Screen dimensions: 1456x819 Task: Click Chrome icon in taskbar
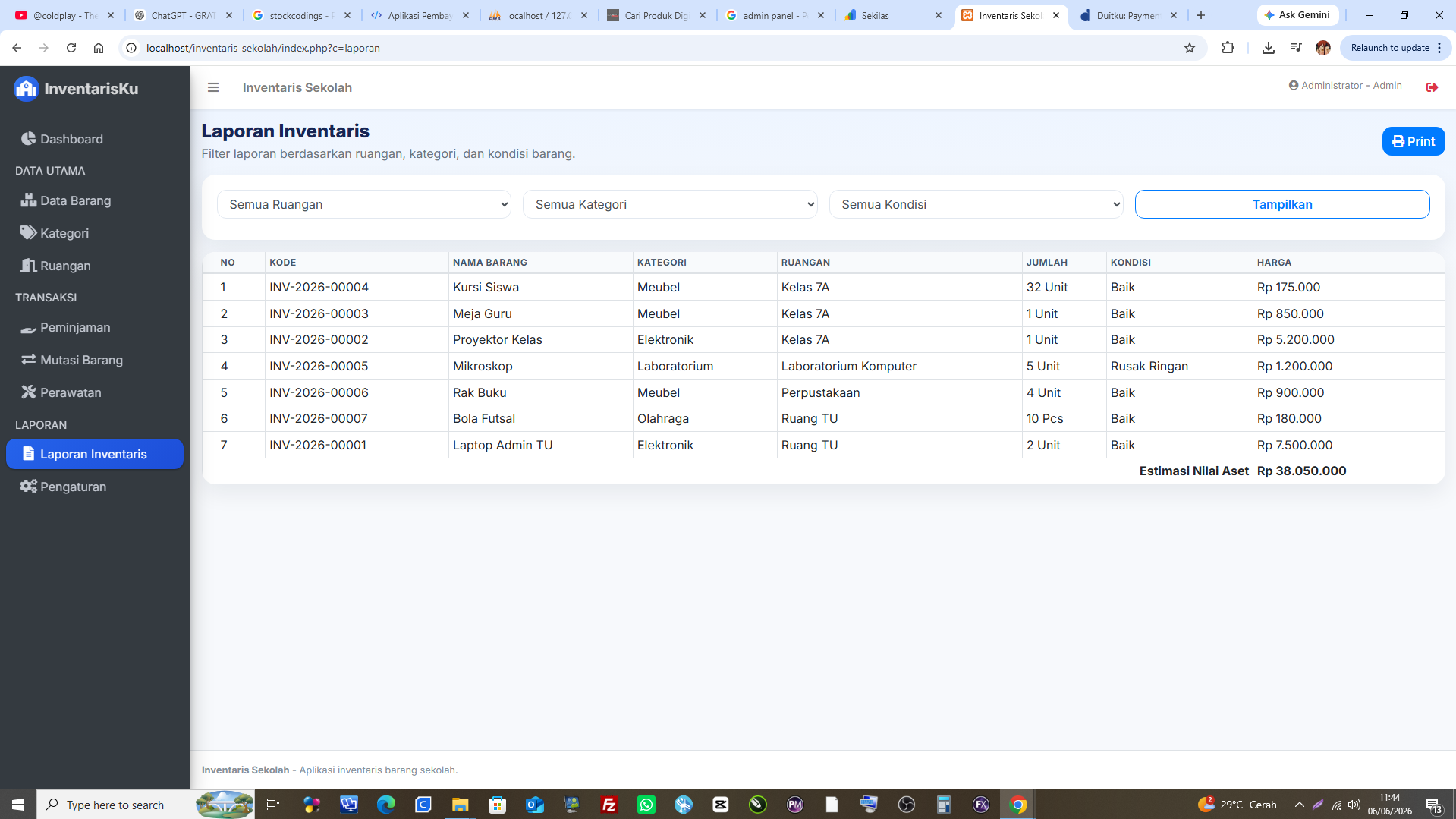[1018, 805]
